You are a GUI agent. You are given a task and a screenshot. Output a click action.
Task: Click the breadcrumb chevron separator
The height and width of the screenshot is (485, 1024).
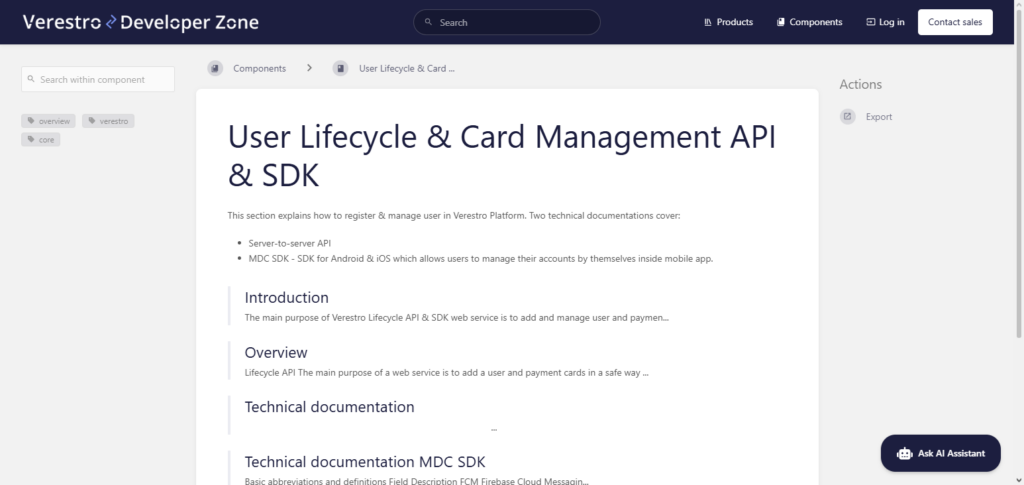[310, 68]
